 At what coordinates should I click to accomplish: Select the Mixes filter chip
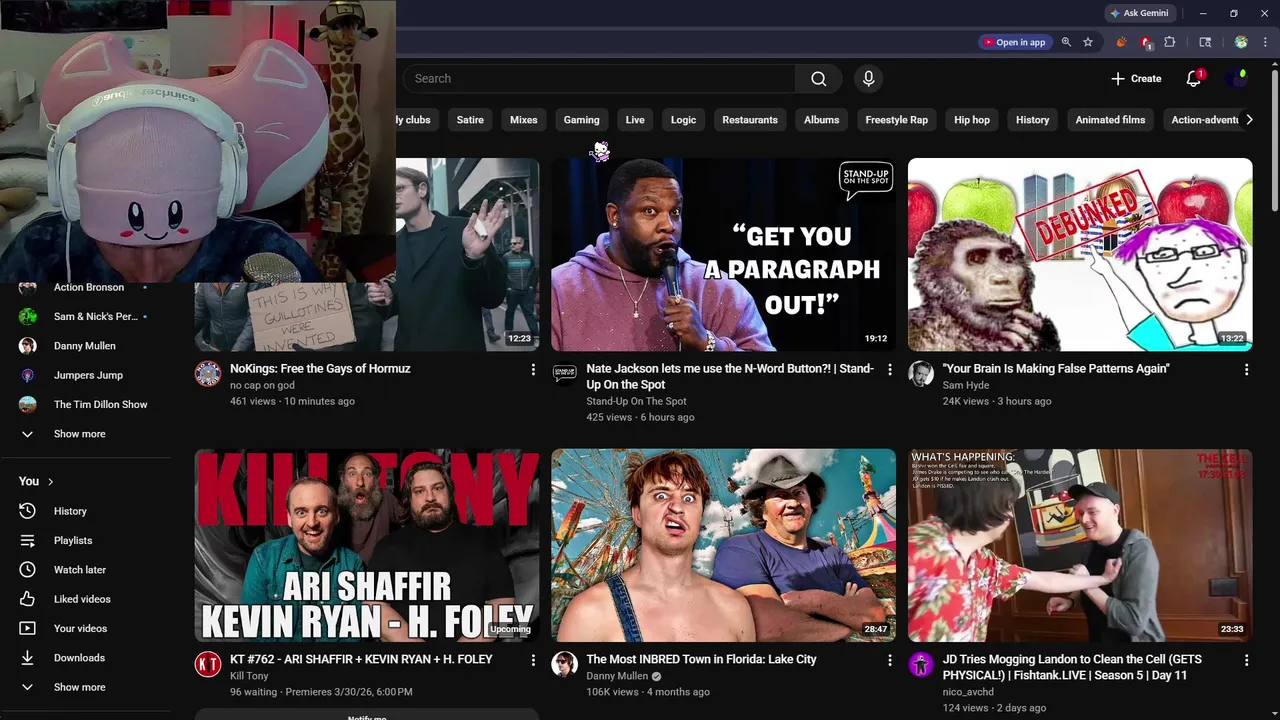pos(524,120)
